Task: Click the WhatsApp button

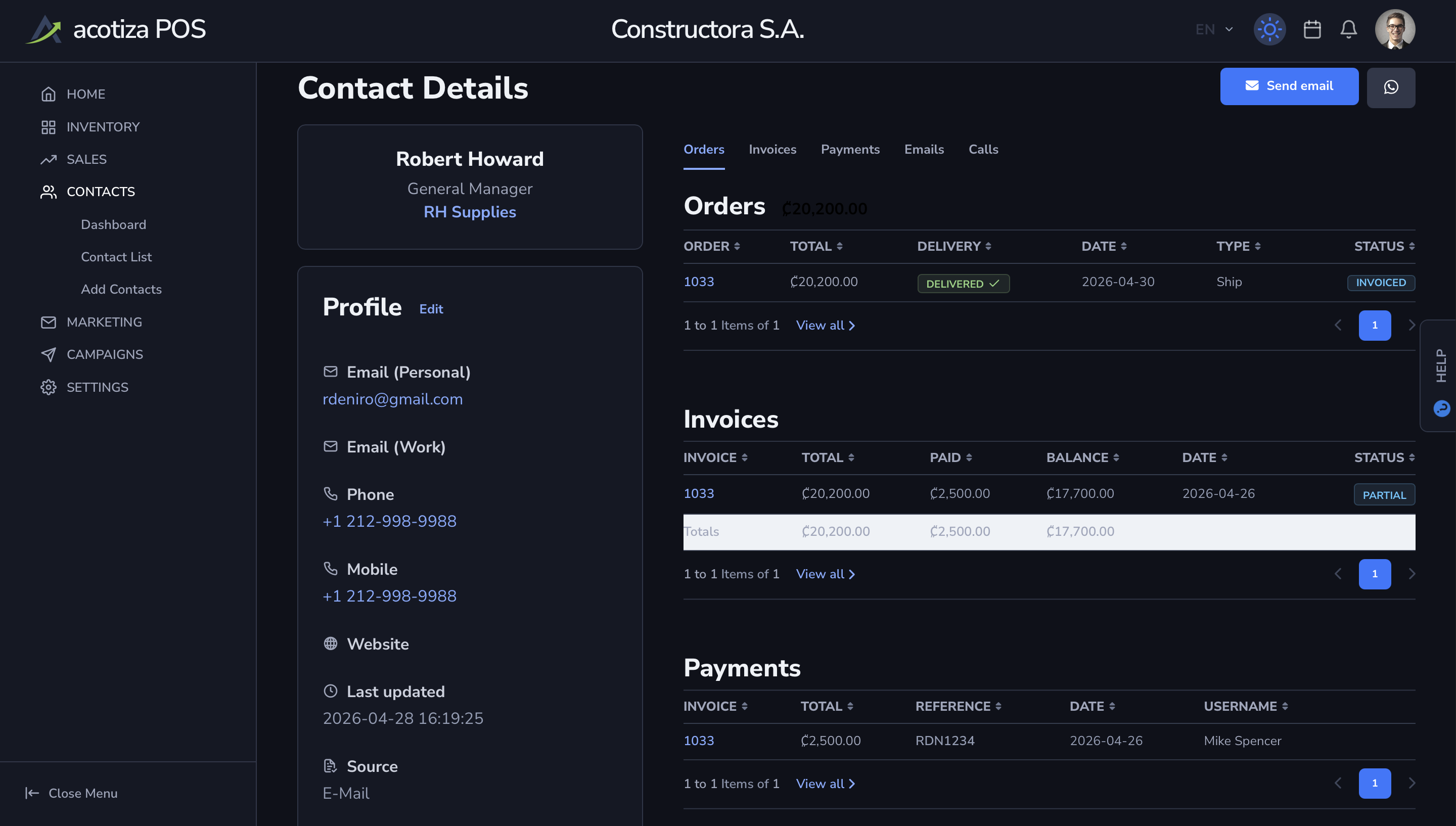Action: pos(1391,87)
